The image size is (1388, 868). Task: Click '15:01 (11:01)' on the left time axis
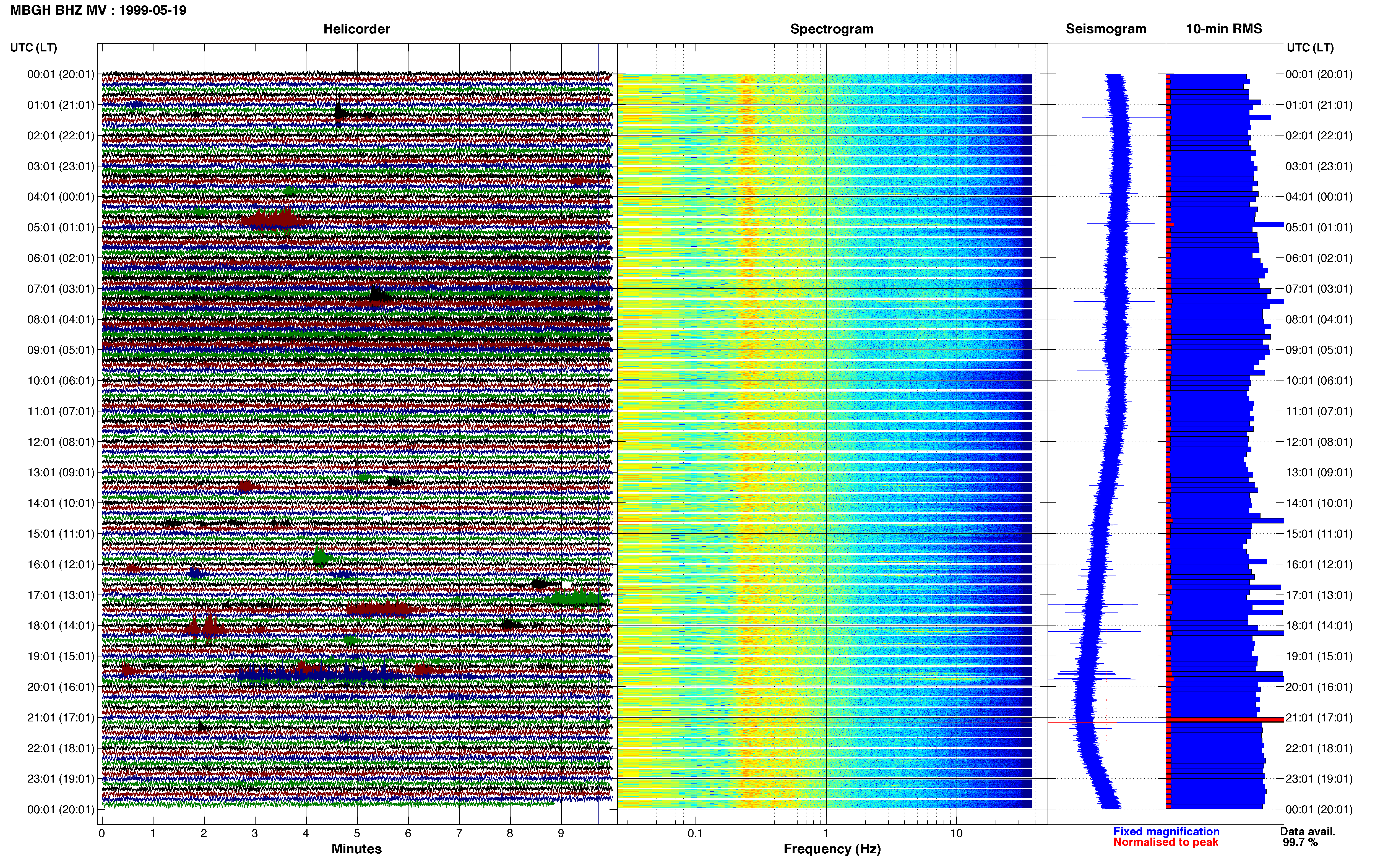pos(60,533)
